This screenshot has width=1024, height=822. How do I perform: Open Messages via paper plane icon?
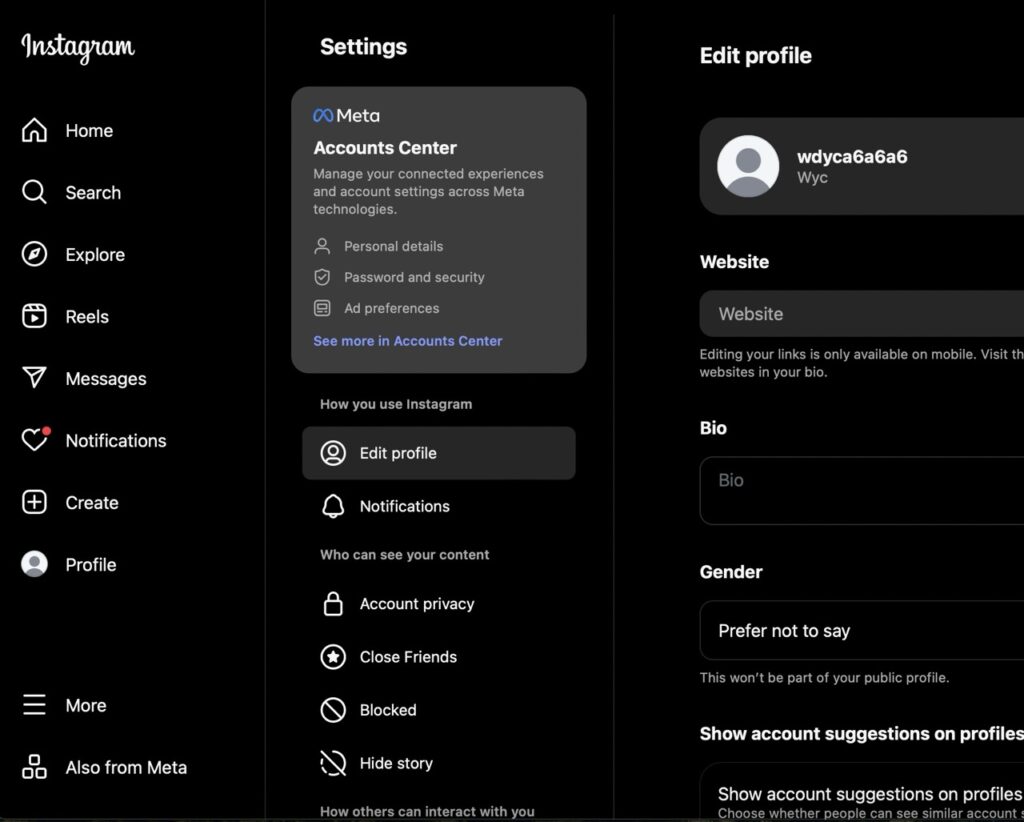pos(35,378)
